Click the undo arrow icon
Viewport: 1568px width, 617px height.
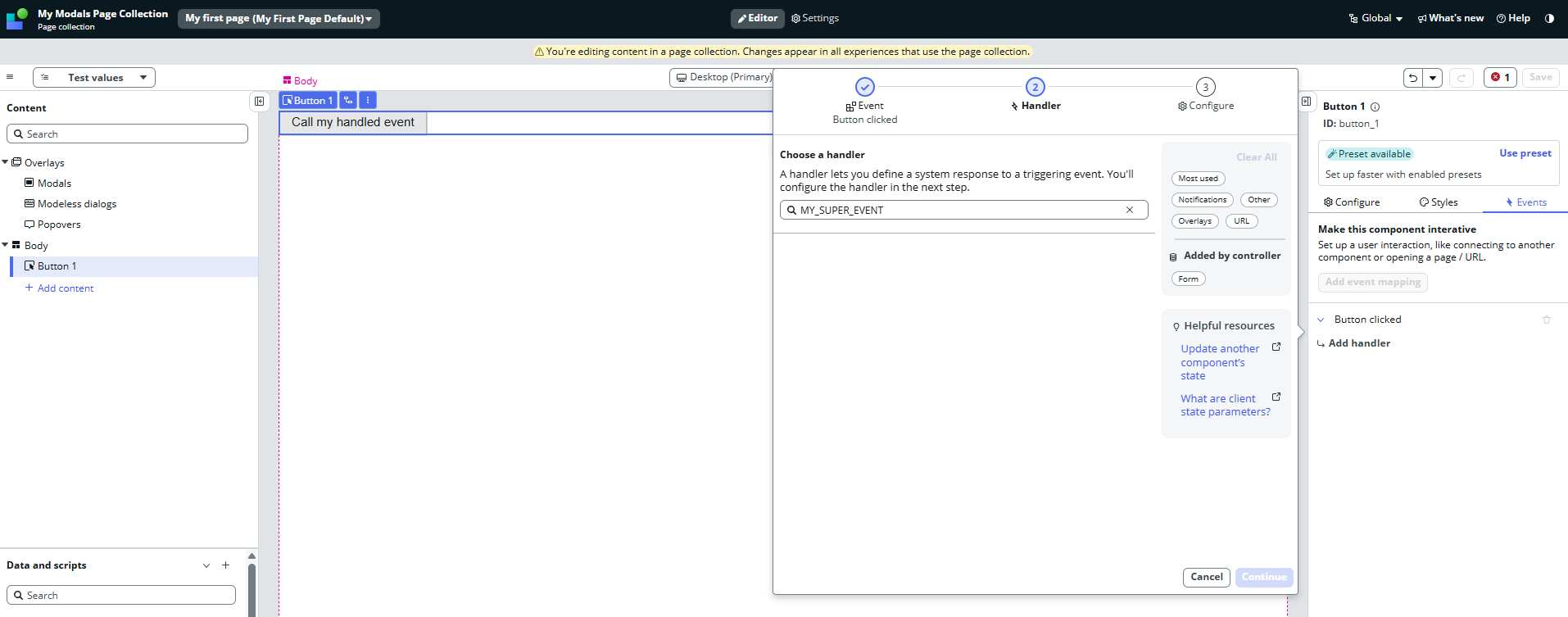(x=1413, y=78)
